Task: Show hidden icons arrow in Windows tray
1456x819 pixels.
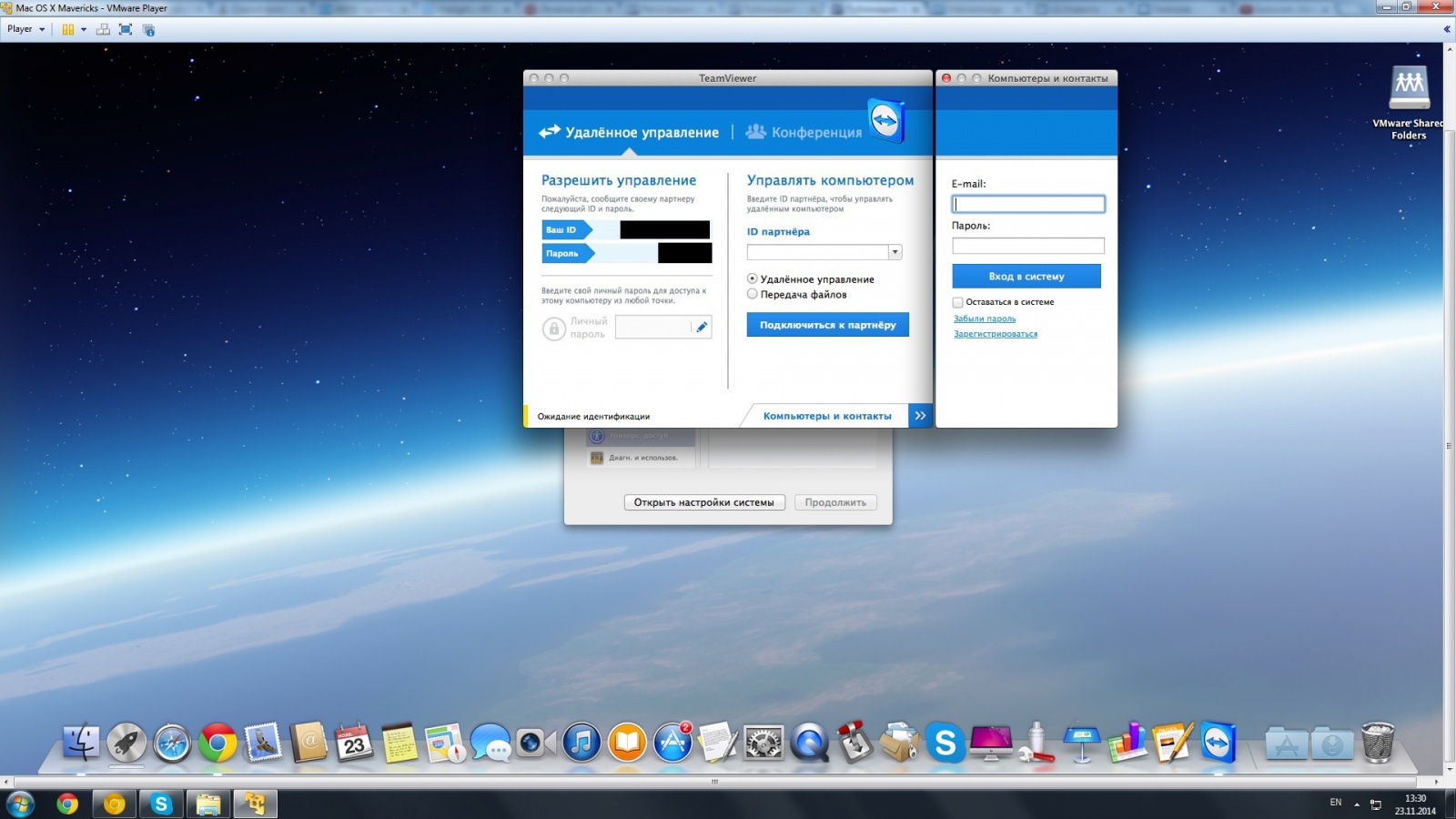Action: pos(1357,804)
